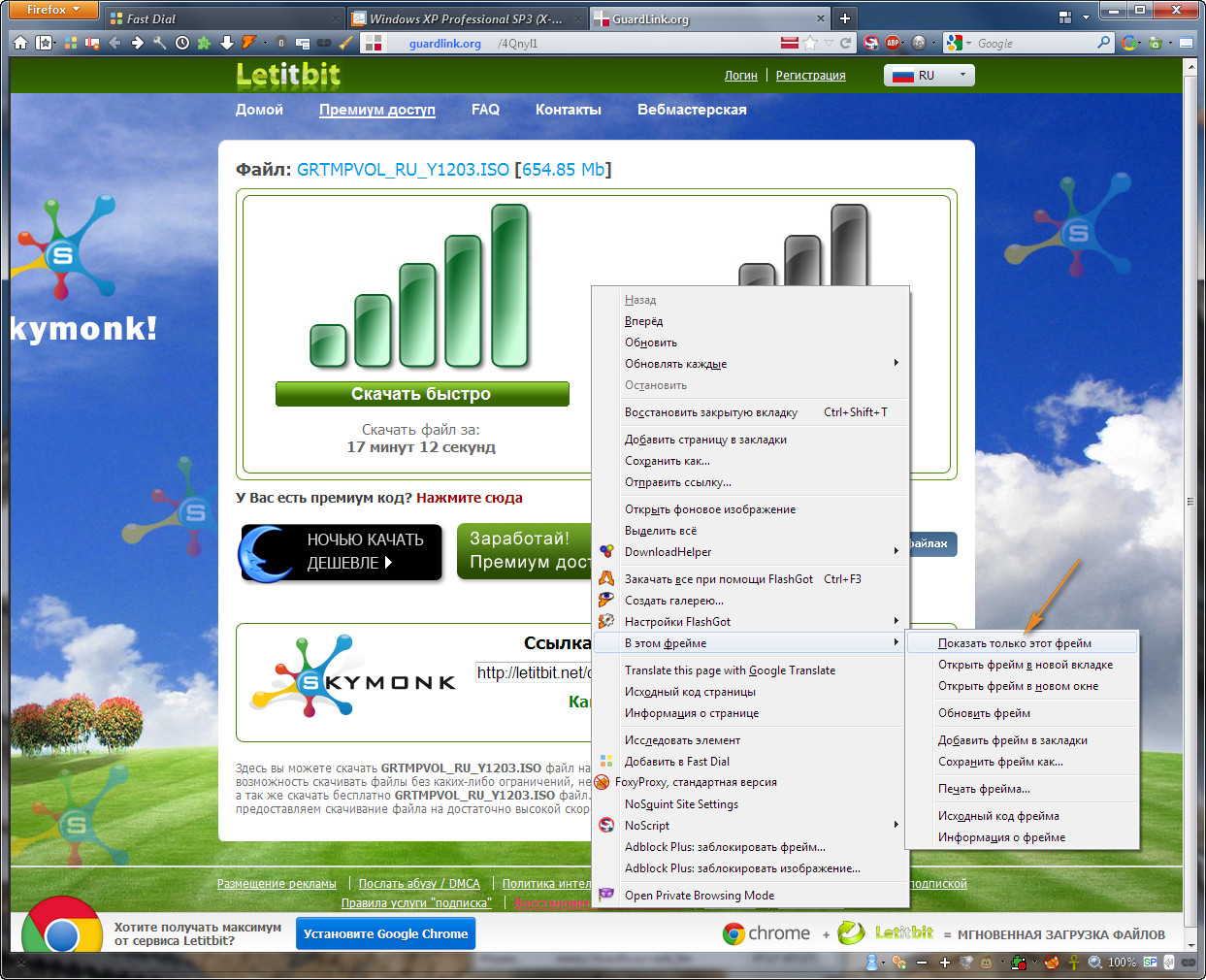
Task: Select 'Translate this page with Google Translate'
Action: (752, 670)
